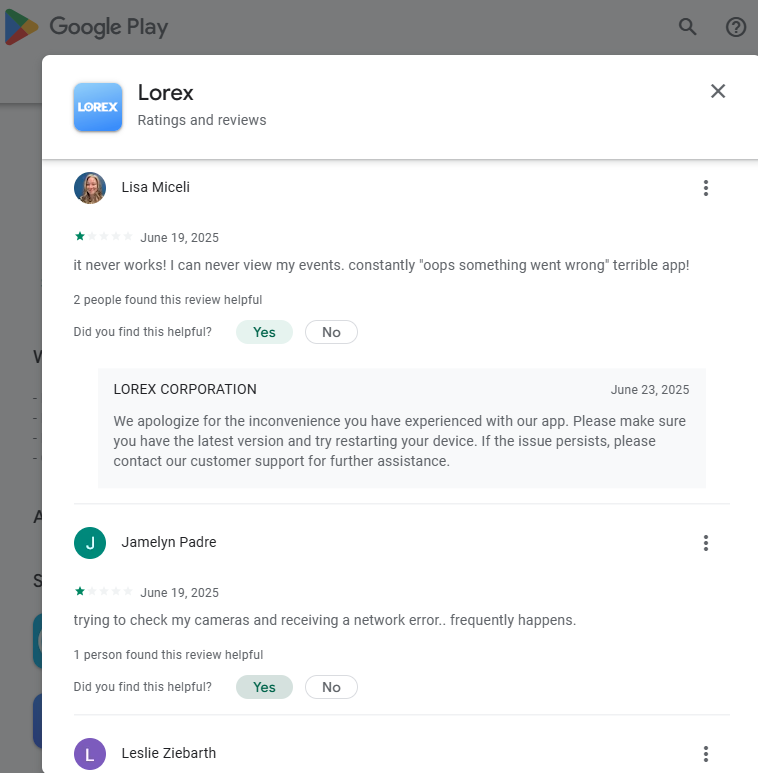Click Lisa Miceli's review text 'it never works!'

coord(381,265)
